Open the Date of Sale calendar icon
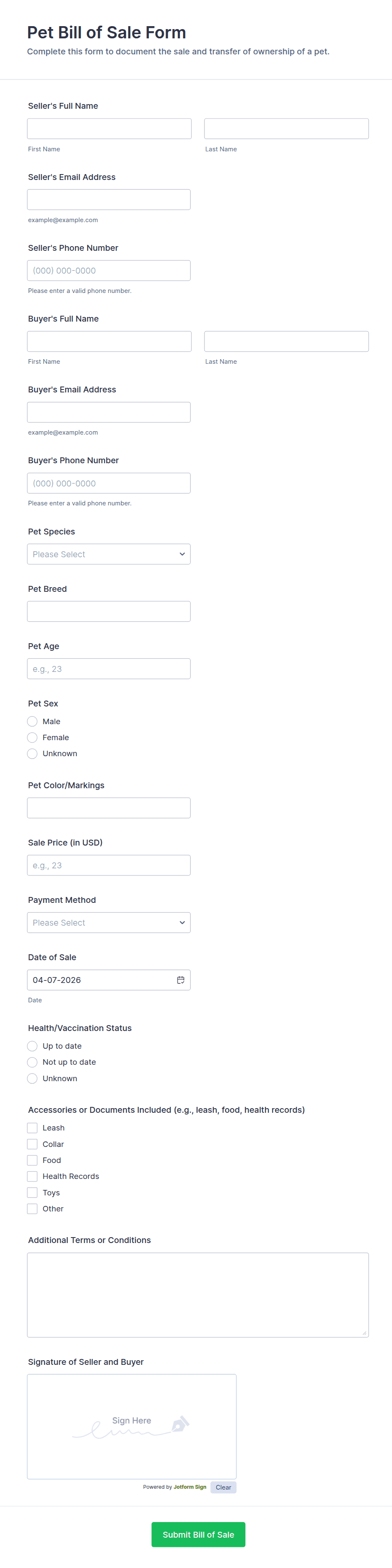The image size is (392, 1568). [x=180, y=980]
